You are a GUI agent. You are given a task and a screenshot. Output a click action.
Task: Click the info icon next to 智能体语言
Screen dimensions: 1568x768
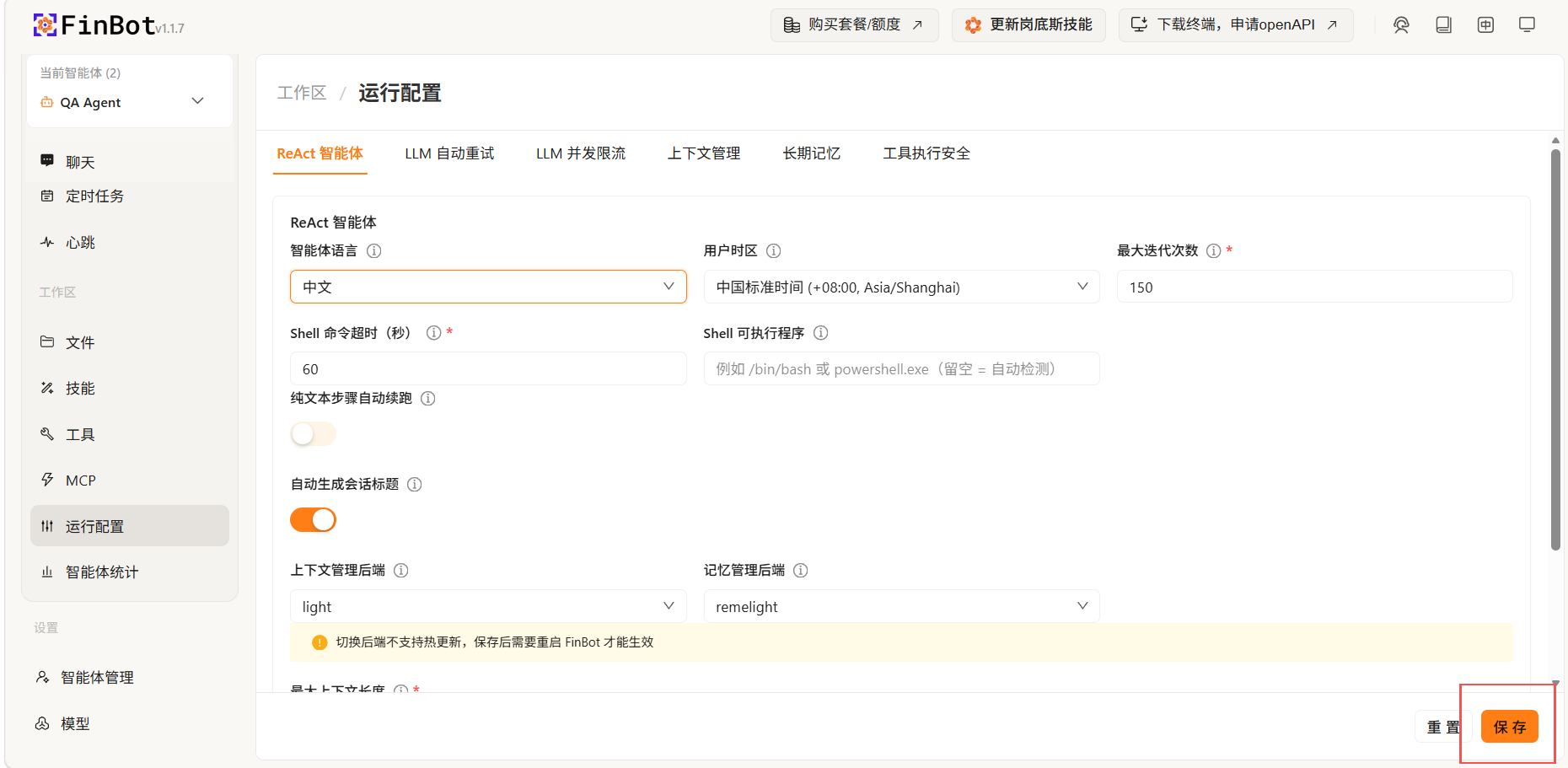pos(374,250)
